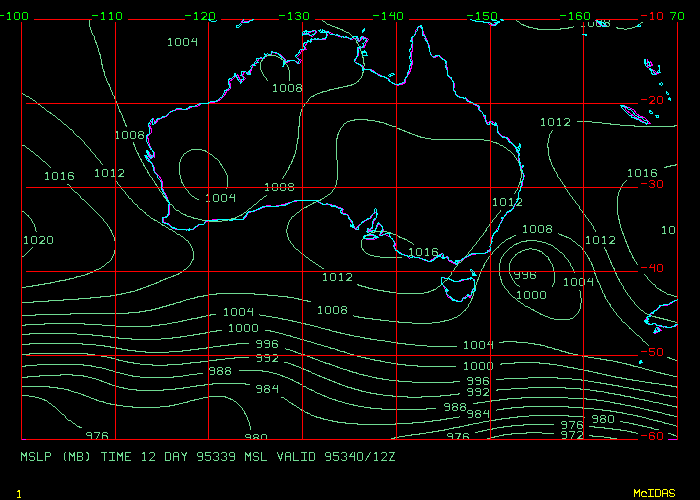700x500 pixels.
Task: Click the 996 low center east of Tasmania
Action: click(524, 275)
